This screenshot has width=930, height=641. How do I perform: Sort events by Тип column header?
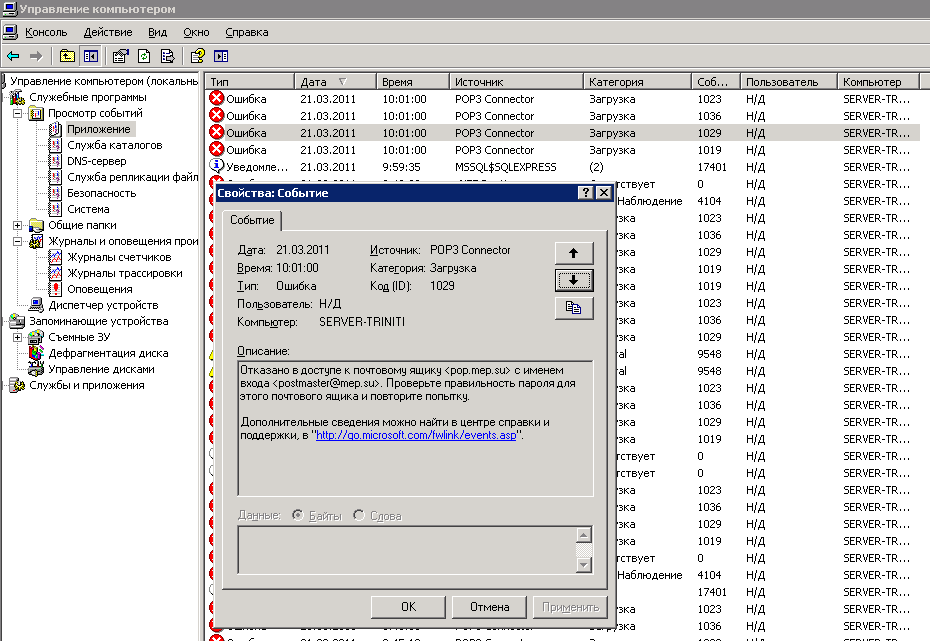coord(250,82)
